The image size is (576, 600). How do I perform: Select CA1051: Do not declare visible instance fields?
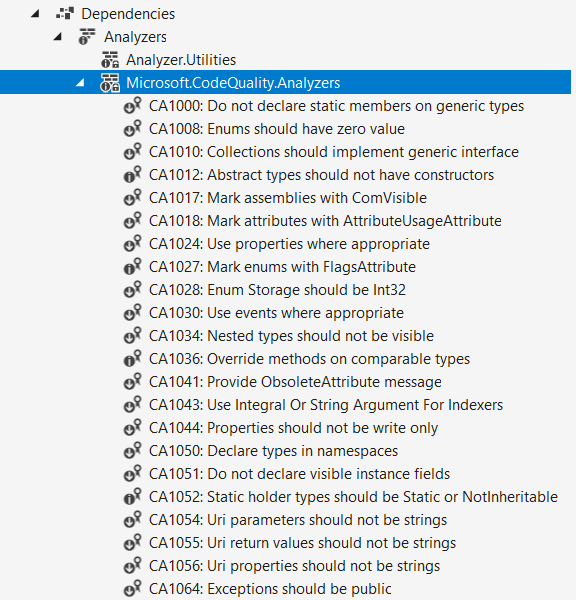[x=299, y=474]
